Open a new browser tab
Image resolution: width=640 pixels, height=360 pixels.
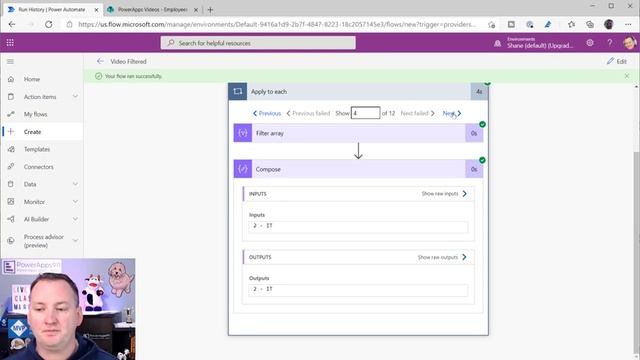210,9
